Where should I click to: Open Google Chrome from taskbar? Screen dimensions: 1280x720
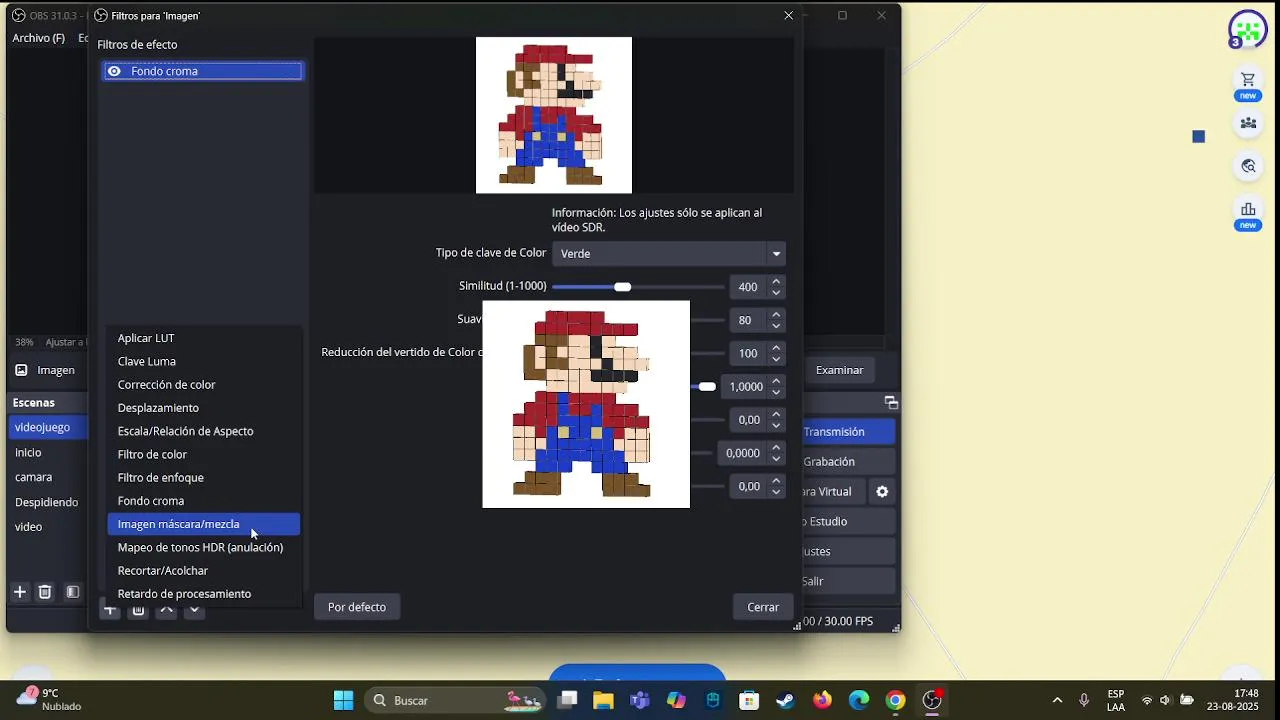coord(895,700)
